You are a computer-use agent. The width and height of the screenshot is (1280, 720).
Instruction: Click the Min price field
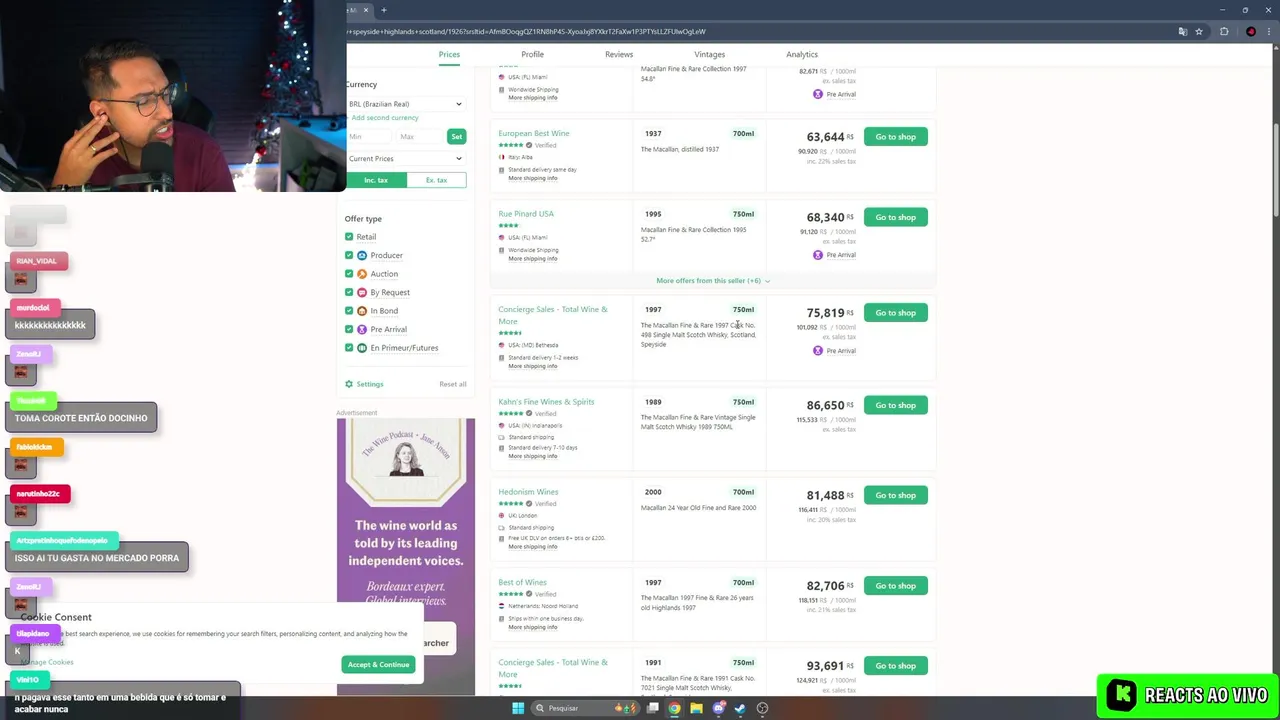[368, 136]
